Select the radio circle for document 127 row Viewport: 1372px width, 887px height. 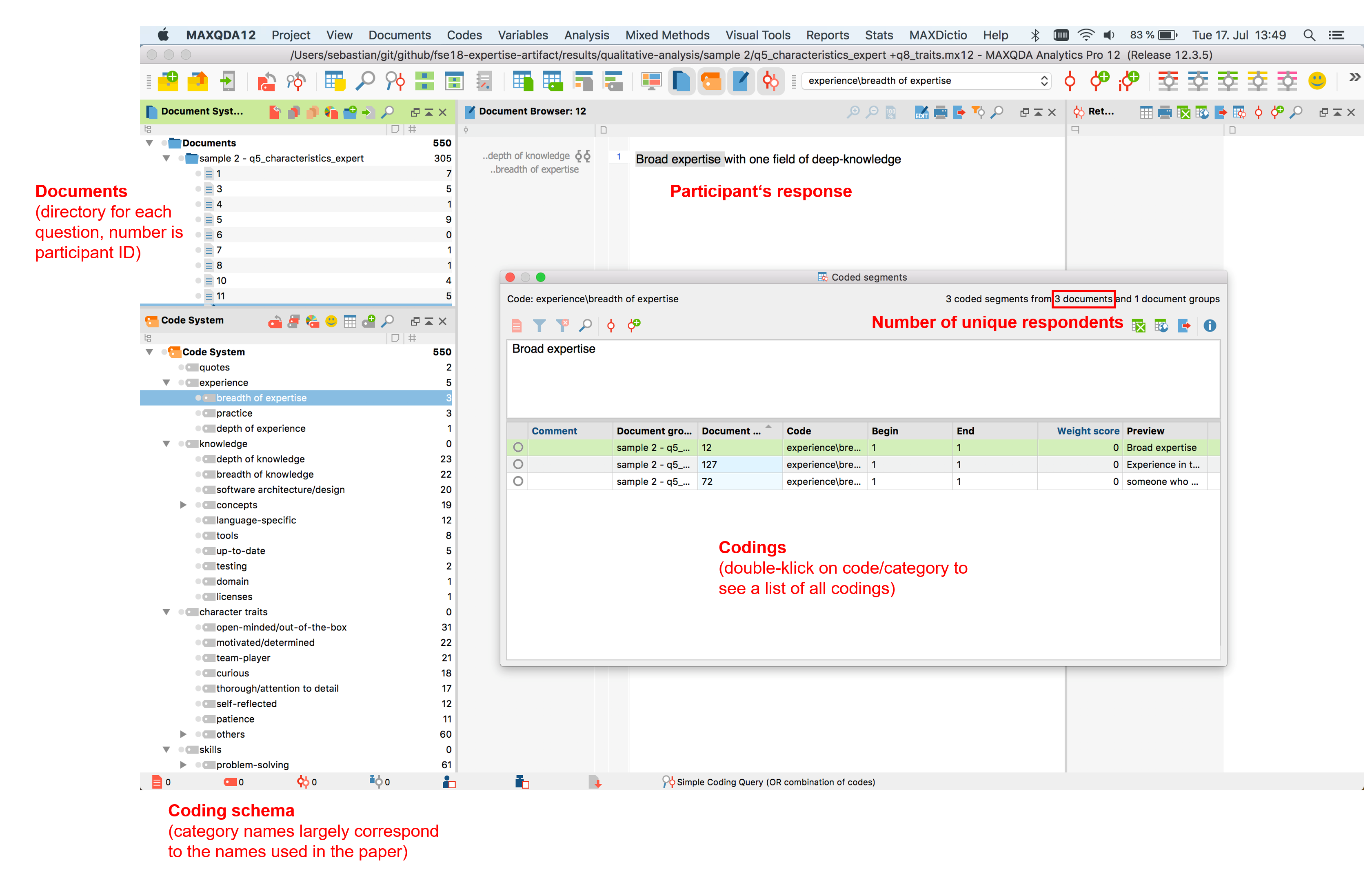(518, 464)
